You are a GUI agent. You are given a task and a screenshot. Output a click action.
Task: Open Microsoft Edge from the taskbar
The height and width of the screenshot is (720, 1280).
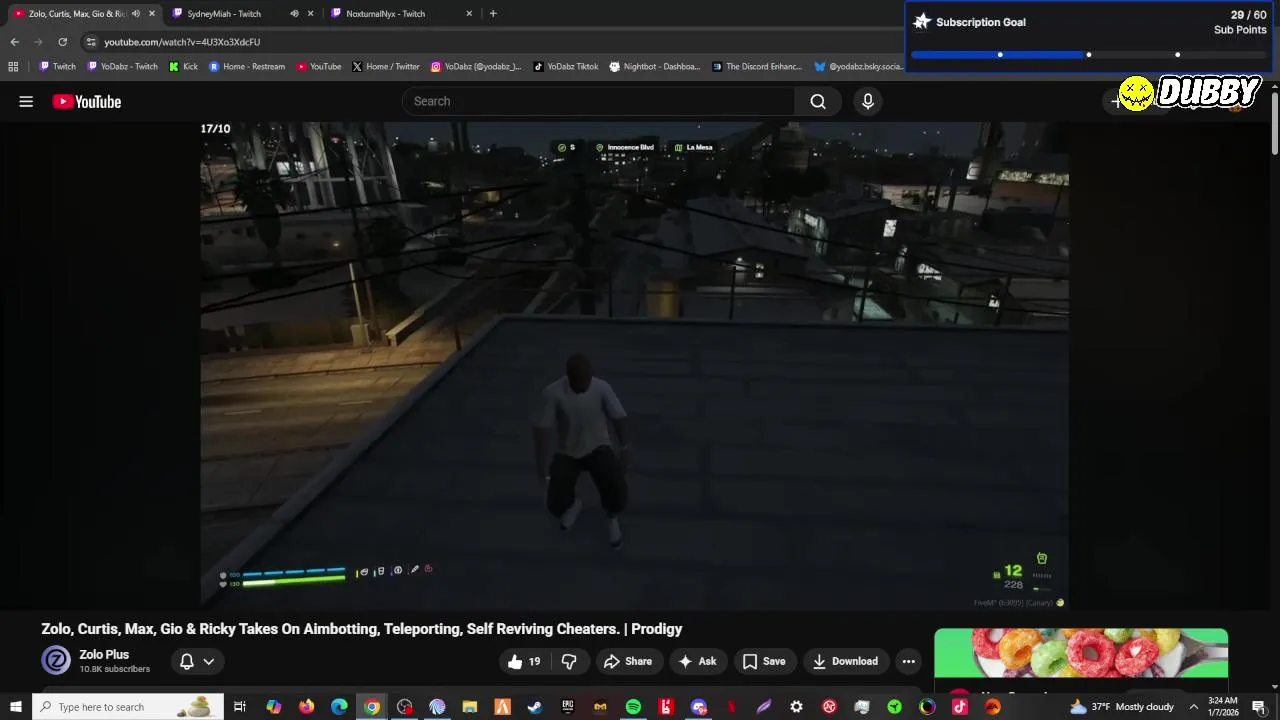(339, 707)
